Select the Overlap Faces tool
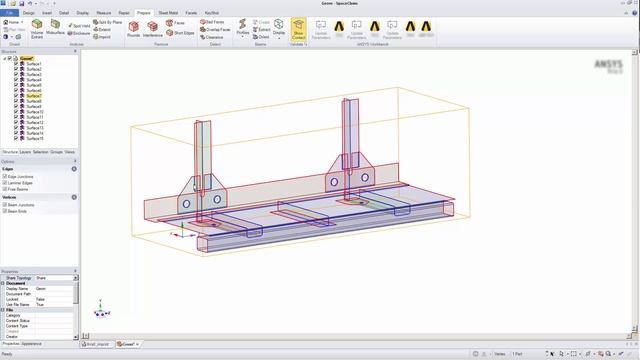This screenshot has height=360, width=640. (x=215, y=29)
